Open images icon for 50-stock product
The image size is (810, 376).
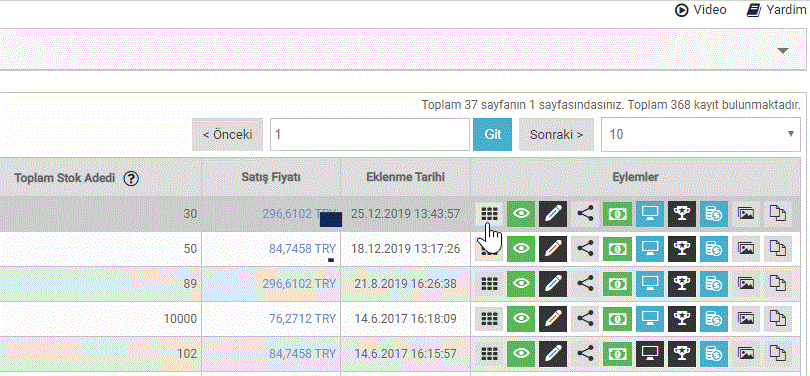pos(746,248)
